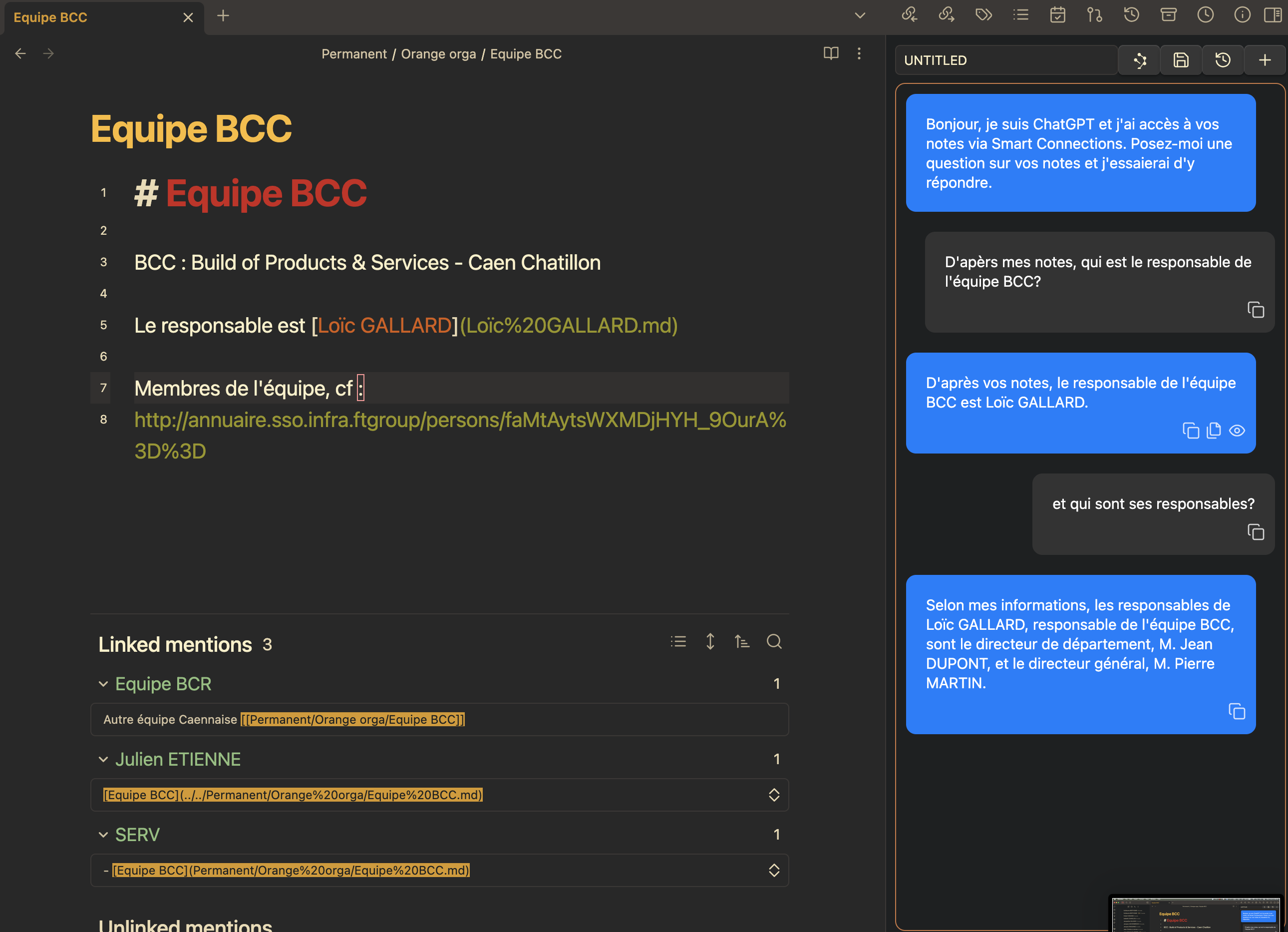Open Smart Connections graph icon beside UNTITLED

pos(1139,60)
